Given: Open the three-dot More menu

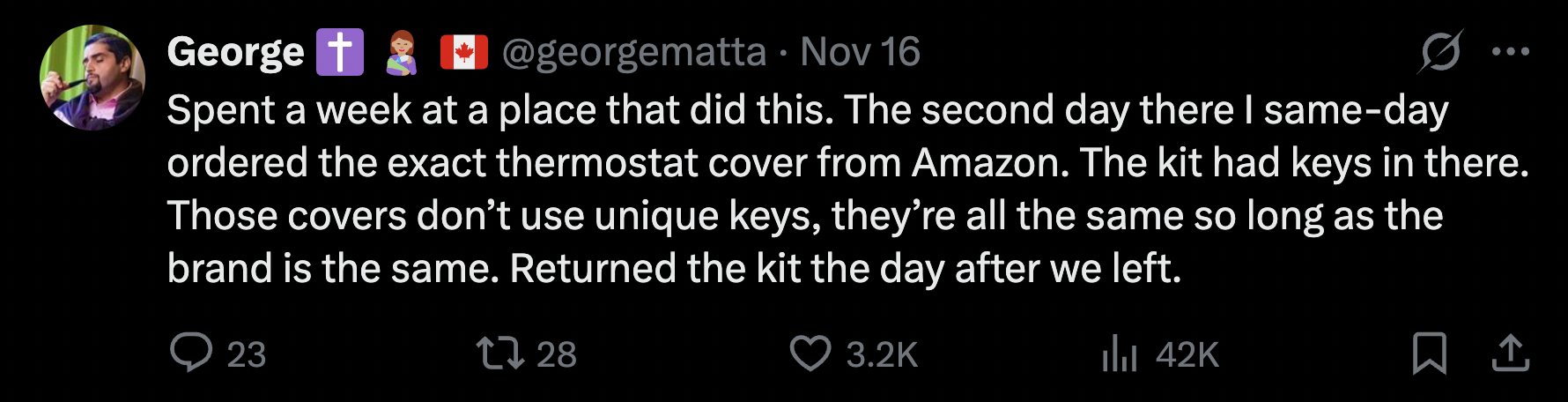Looking at the screenshot, I should pos(1510,52).
